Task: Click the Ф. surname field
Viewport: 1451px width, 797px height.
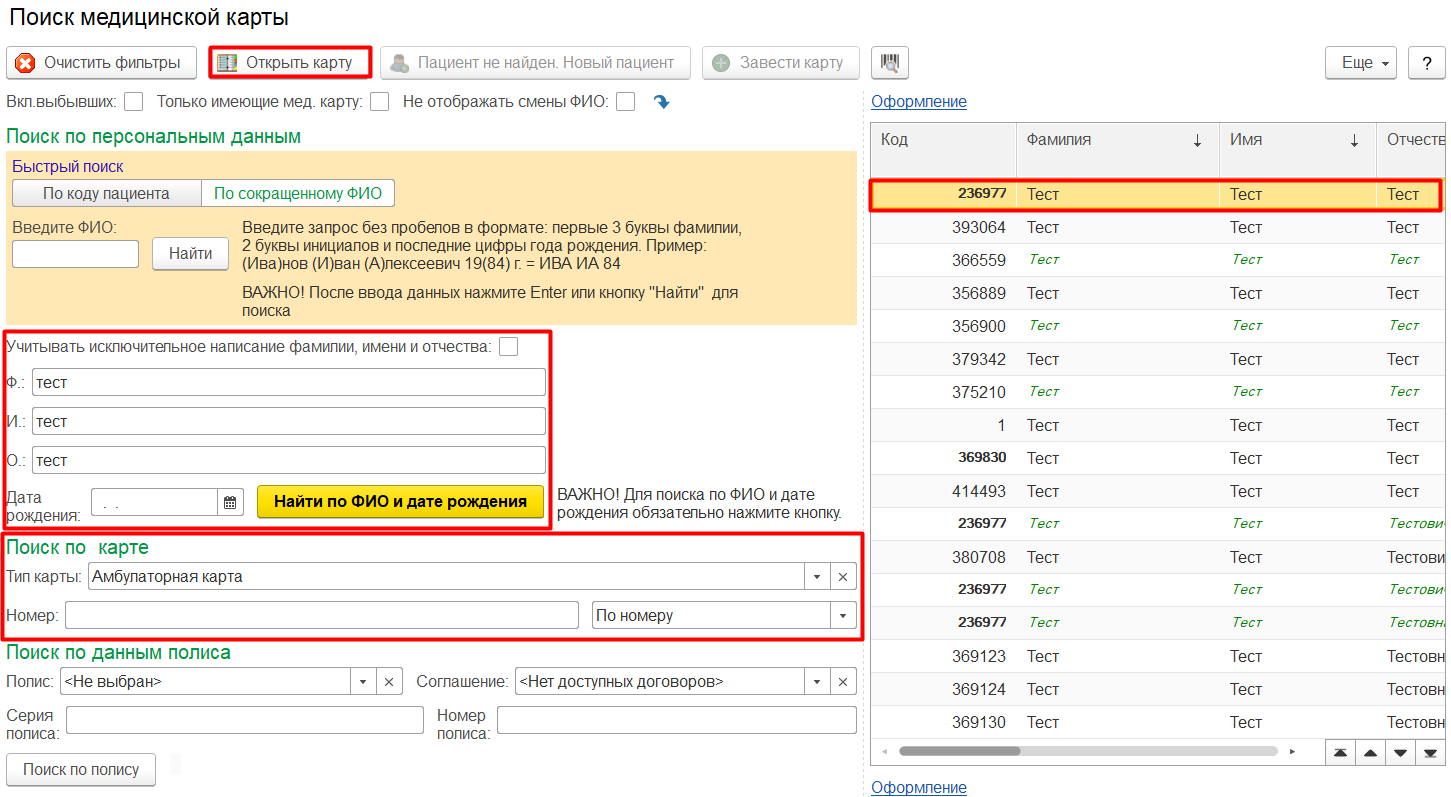Action: [x=289, y=382]
